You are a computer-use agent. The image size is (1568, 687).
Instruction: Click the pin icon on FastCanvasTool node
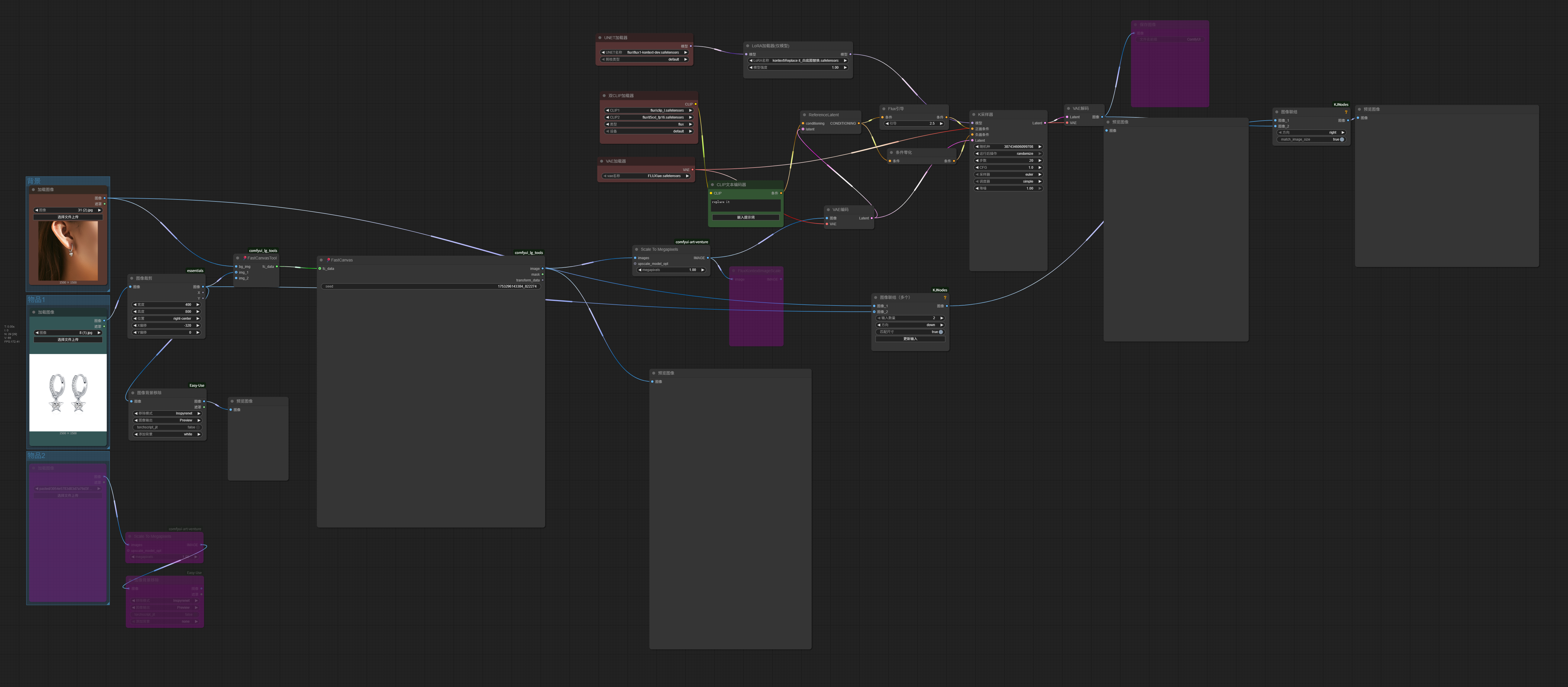coord(245,258)
